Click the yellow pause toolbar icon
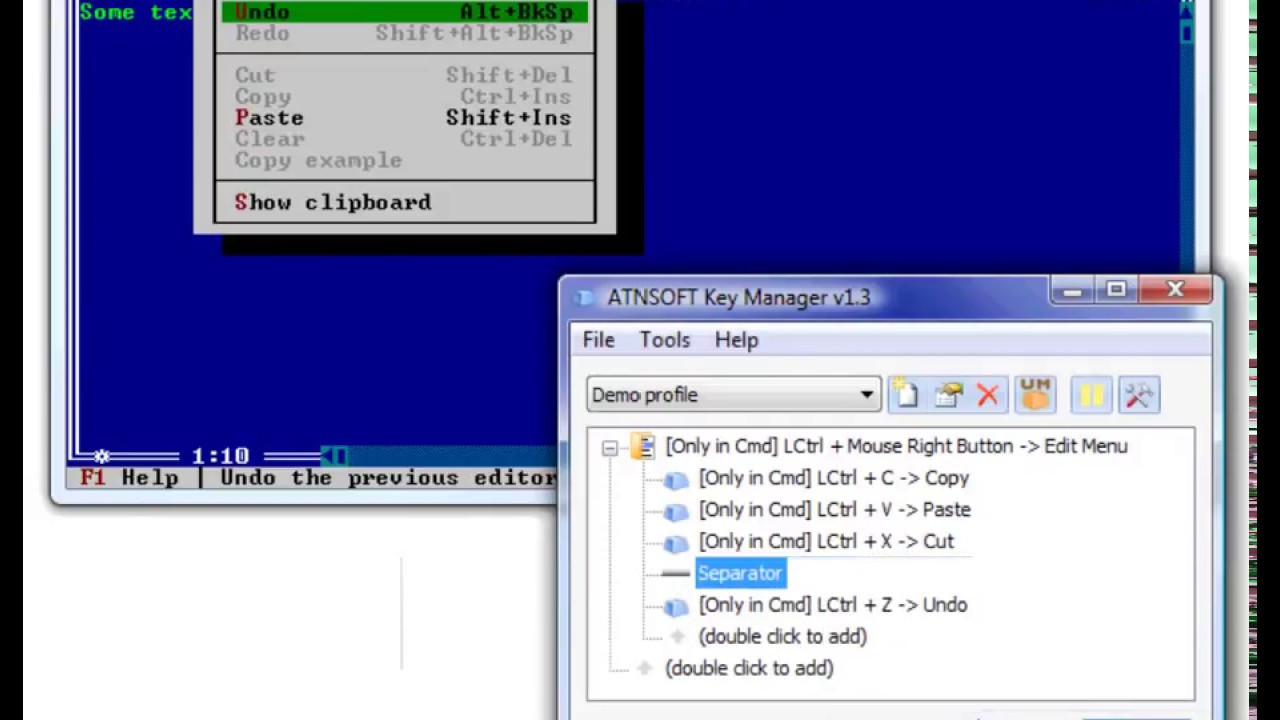Image resolution: width=1280 pixels, height=720 pixels. click(x=1090, y=395)
